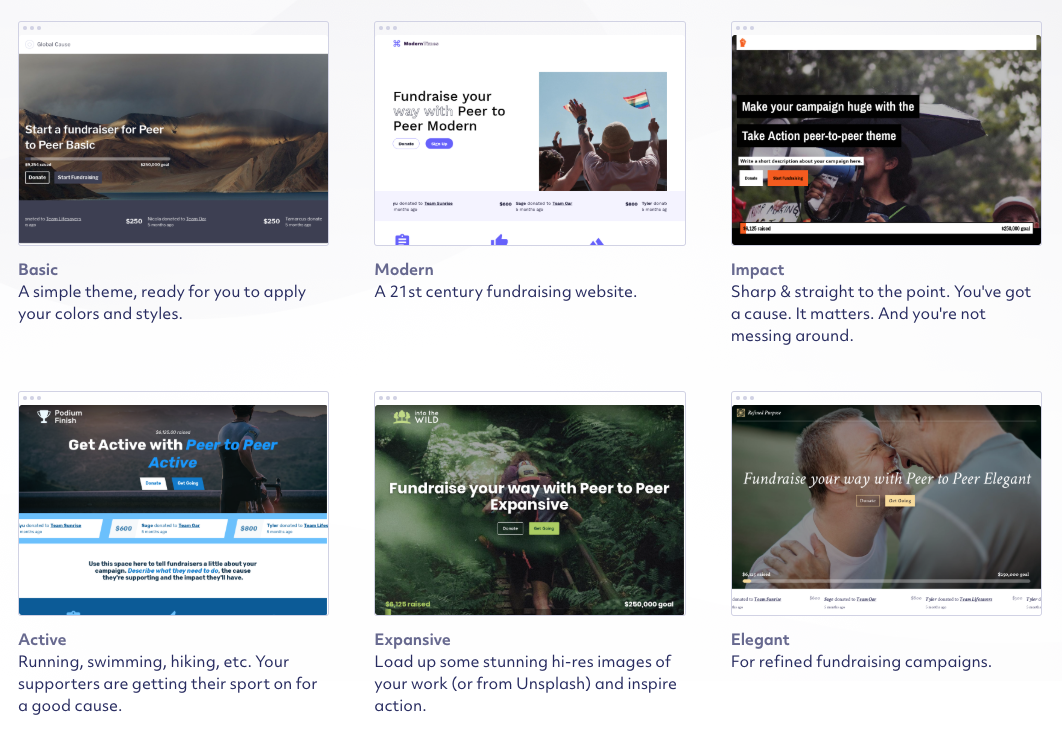The width and height of the screenshot is (1062, 751).
Task: Click 'Fundraise your way with Peer to Peer Expansive' headline
Action: [x=529, y=496]
